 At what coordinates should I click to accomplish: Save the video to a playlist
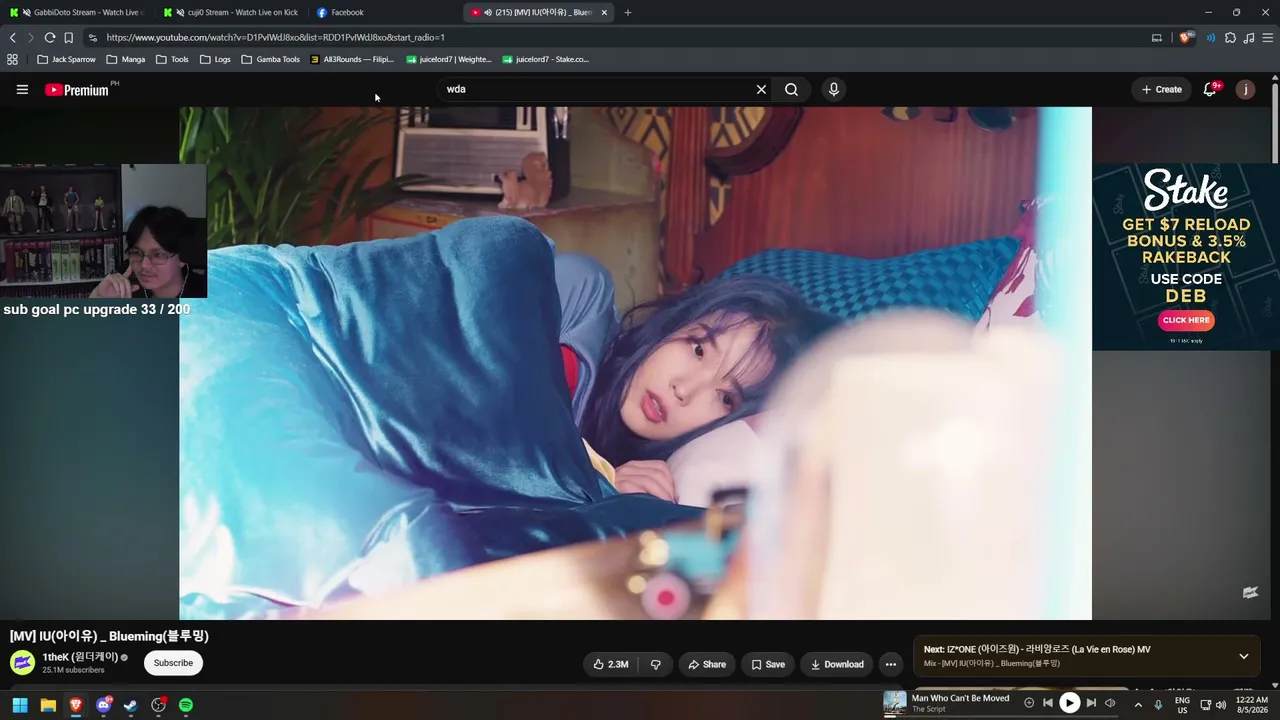tap(768, 664)
